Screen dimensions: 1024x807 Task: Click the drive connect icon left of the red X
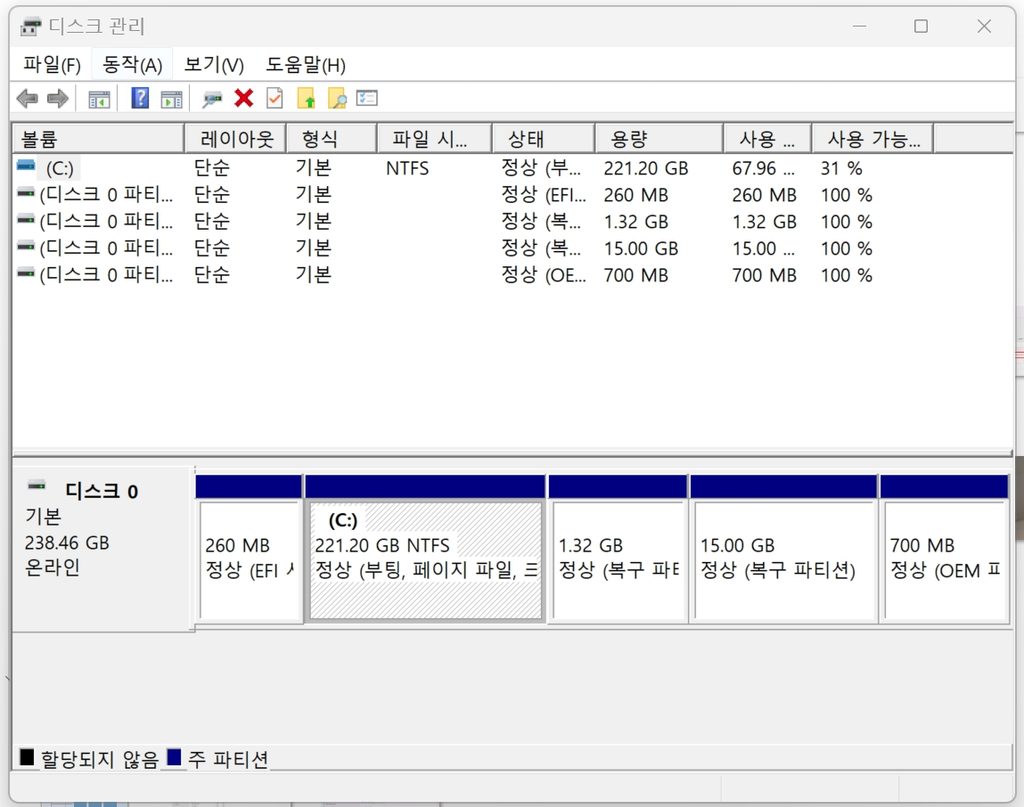point(212,99)
